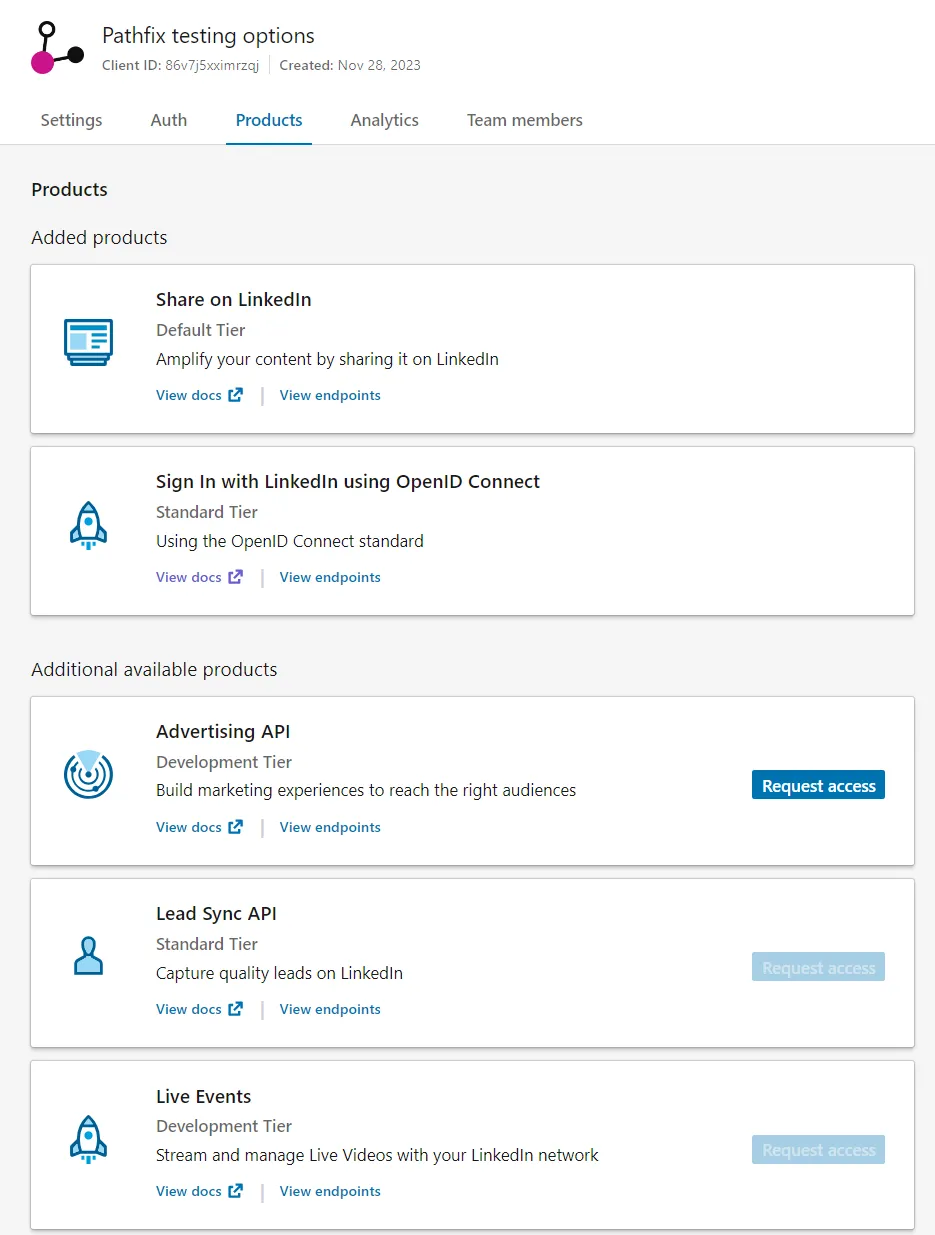Click the 'Advertising API' product title
This screenshot has height=1235, width=935.
click(x=223, y=732)
